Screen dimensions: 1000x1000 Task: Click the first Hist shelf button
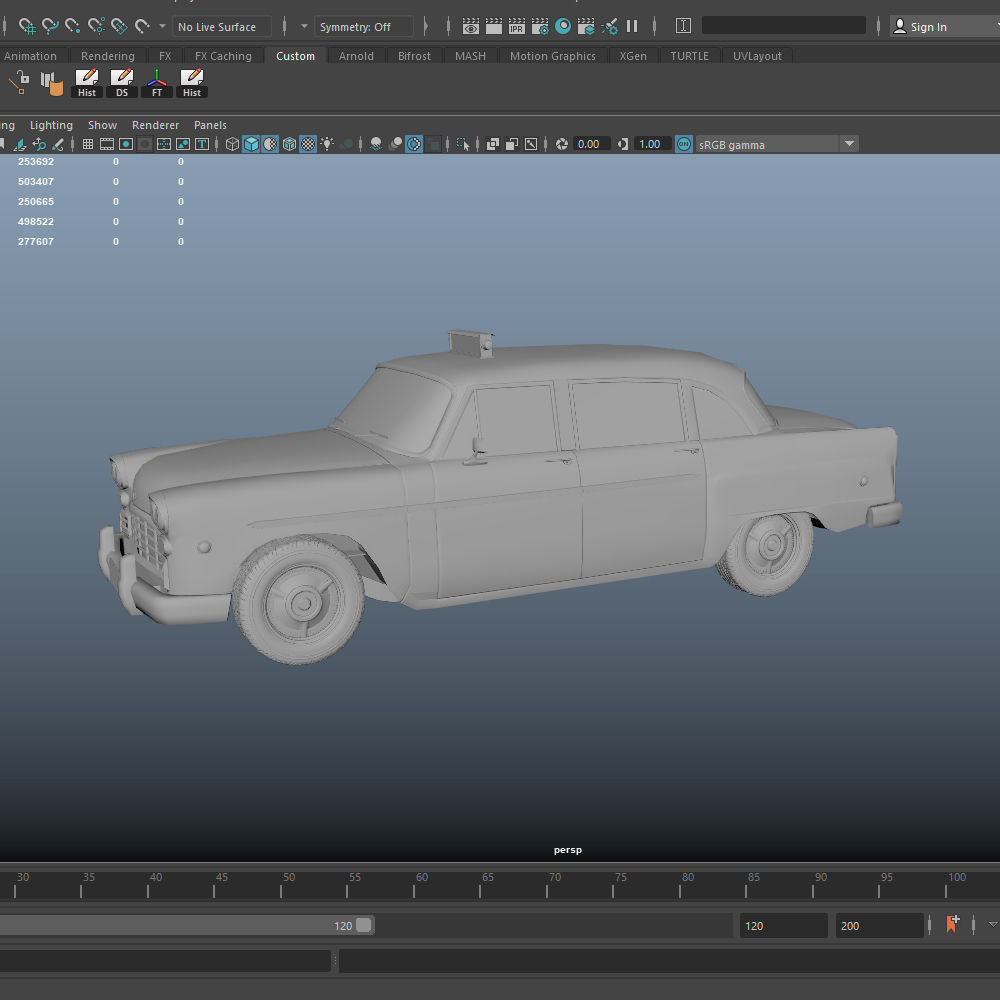click(x=87, y=83)
